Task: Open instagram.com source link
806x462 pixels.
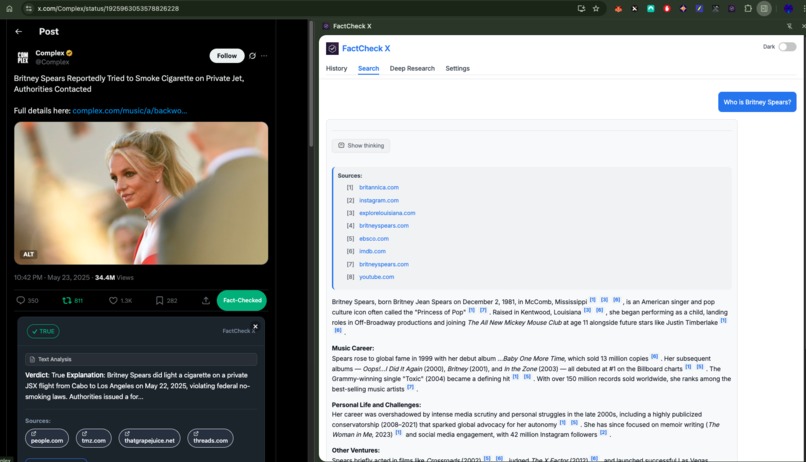Action: (379, 200)
